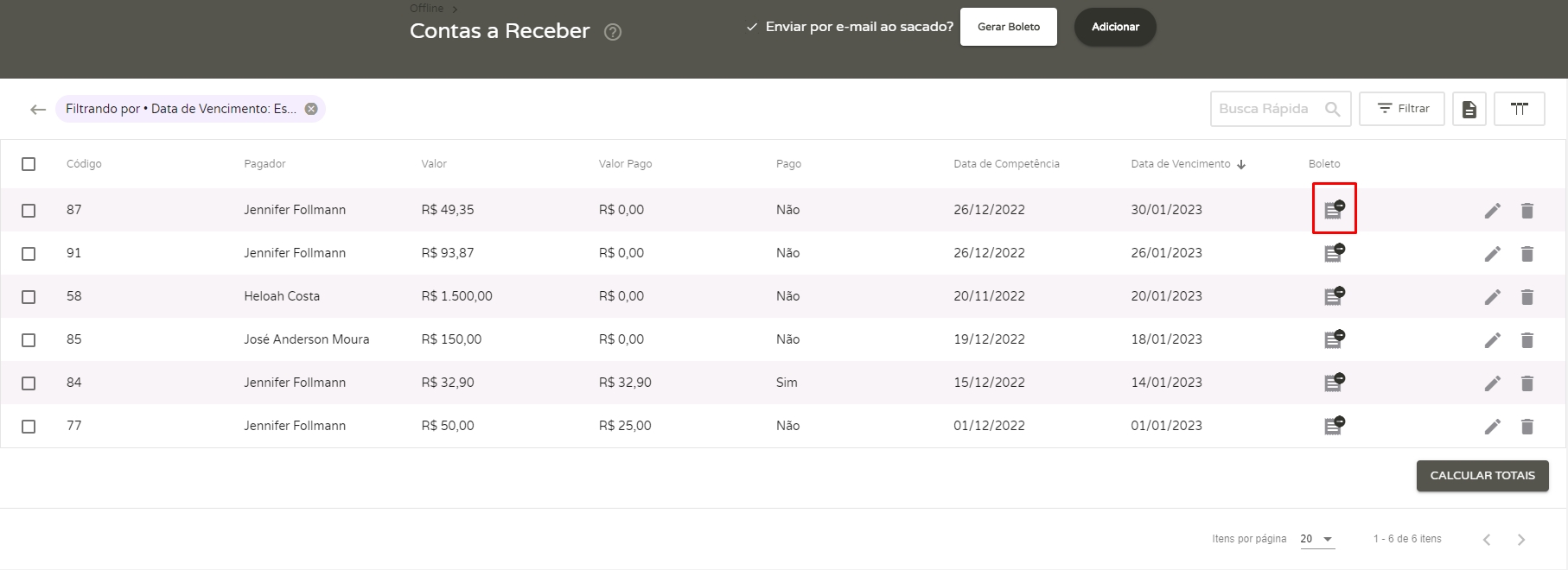
Task: Remove the Data de Vencimento filter chip
Action: tap(311, 109)
